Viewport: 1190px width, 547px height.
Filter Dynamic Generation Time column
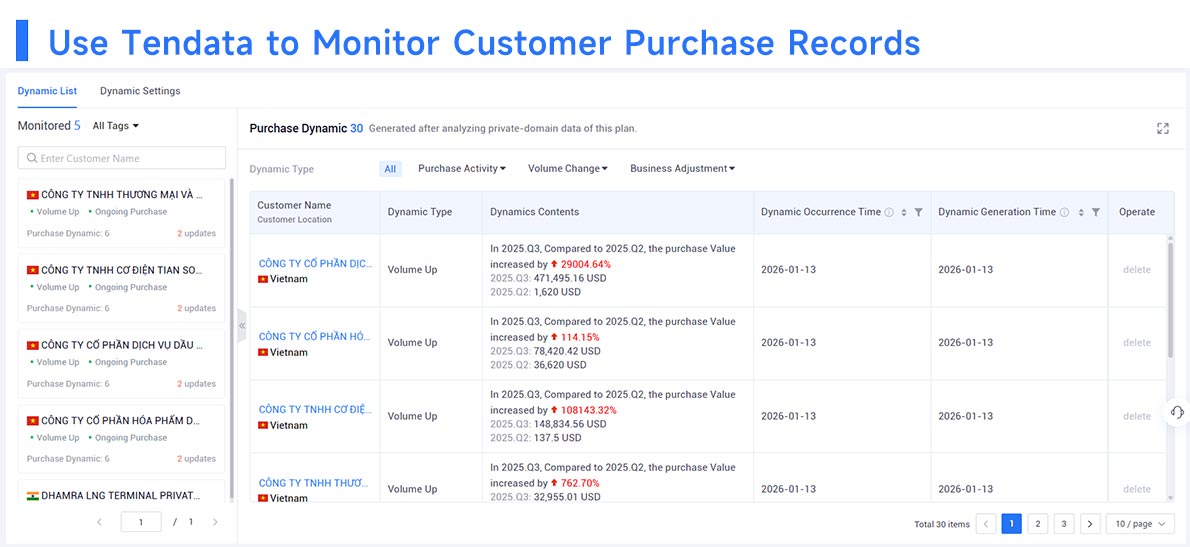coord(1096,212)
